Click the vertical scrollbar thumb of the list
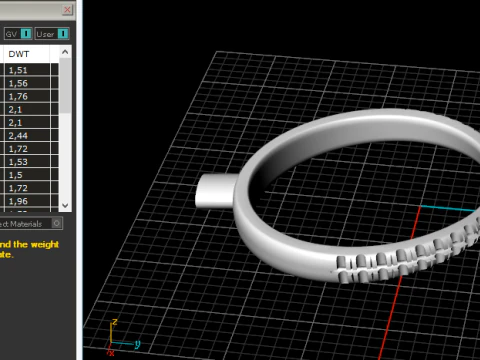The image size is (480, 360). [66, 86]
